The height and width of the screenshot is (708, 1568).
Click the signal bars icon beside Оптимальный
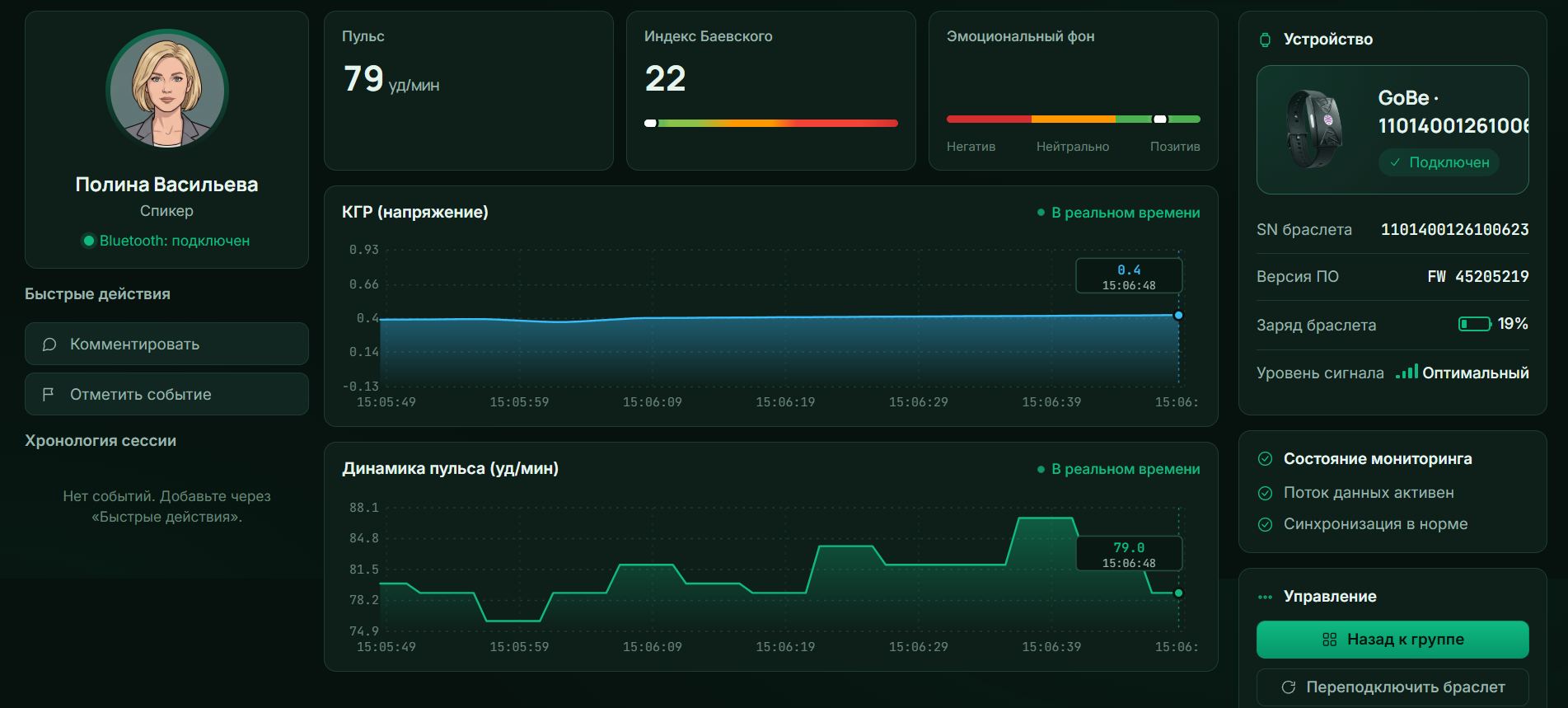(1407, 372)
